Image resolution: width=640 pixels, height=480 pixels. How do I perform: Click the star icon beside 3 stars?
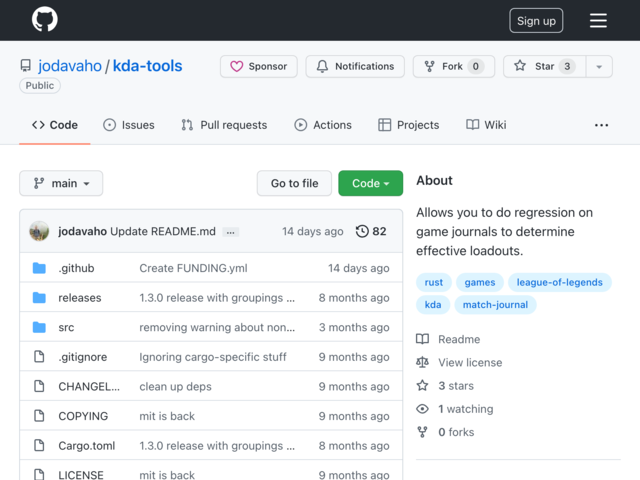coord(422,386)
